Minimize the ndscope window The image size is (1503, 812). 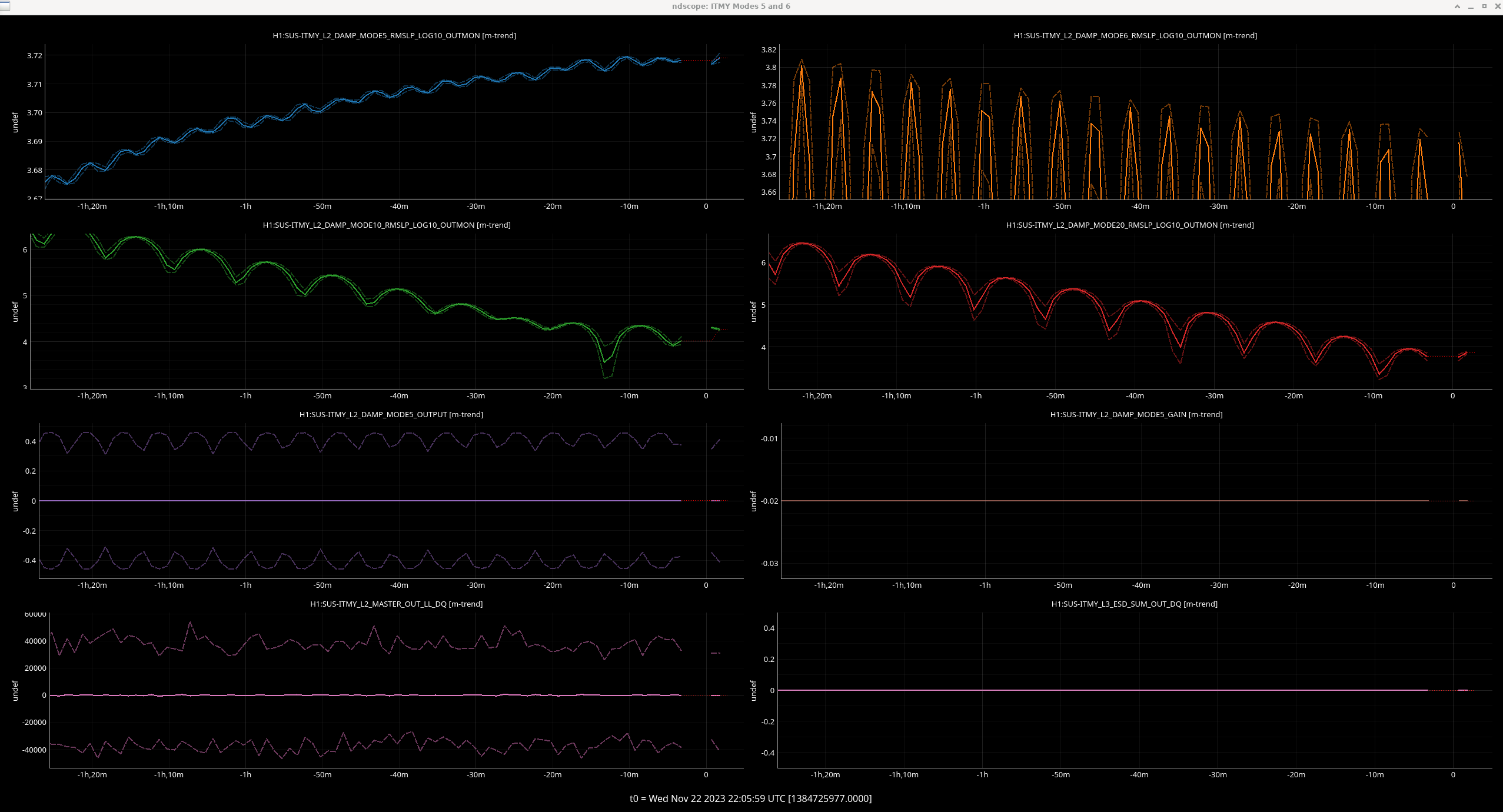point(1471,6)
